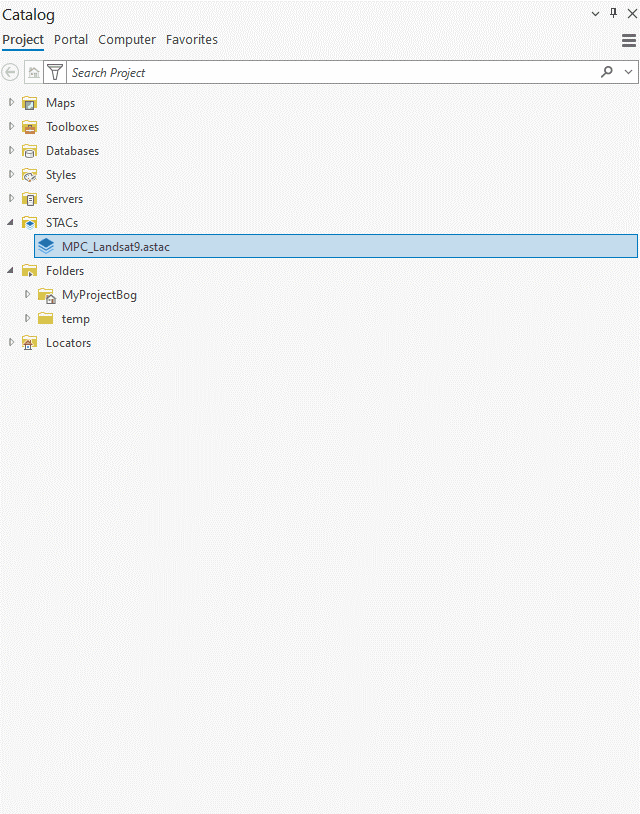640x814 pixels.
Task: Toggle Auto Hide pin on Catalog pane
Action: click(614, 13)
